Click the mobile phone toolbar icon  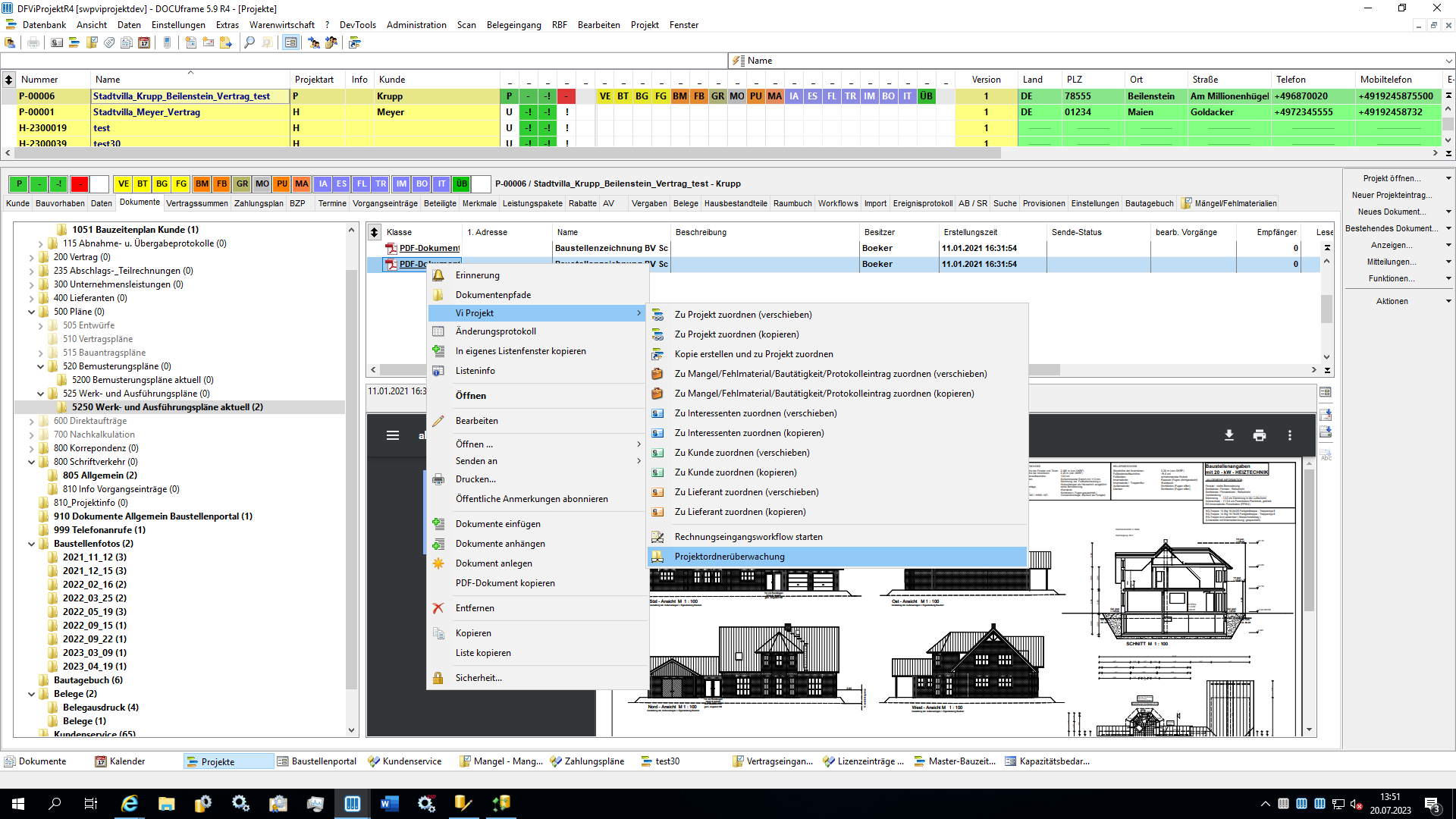(167, 42)
